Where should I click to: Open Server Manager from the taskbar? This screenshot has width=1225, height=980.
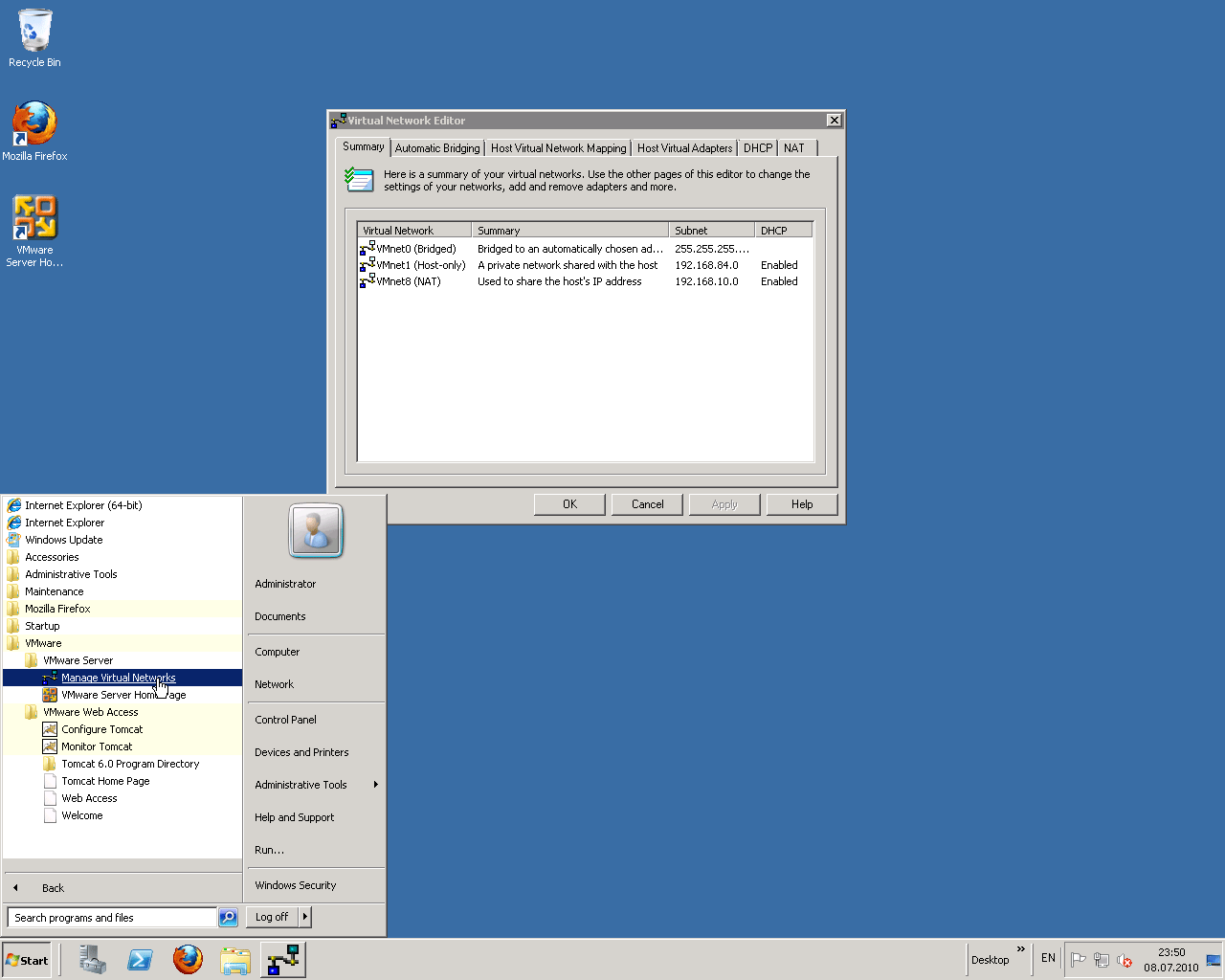[x=93, y=959]
